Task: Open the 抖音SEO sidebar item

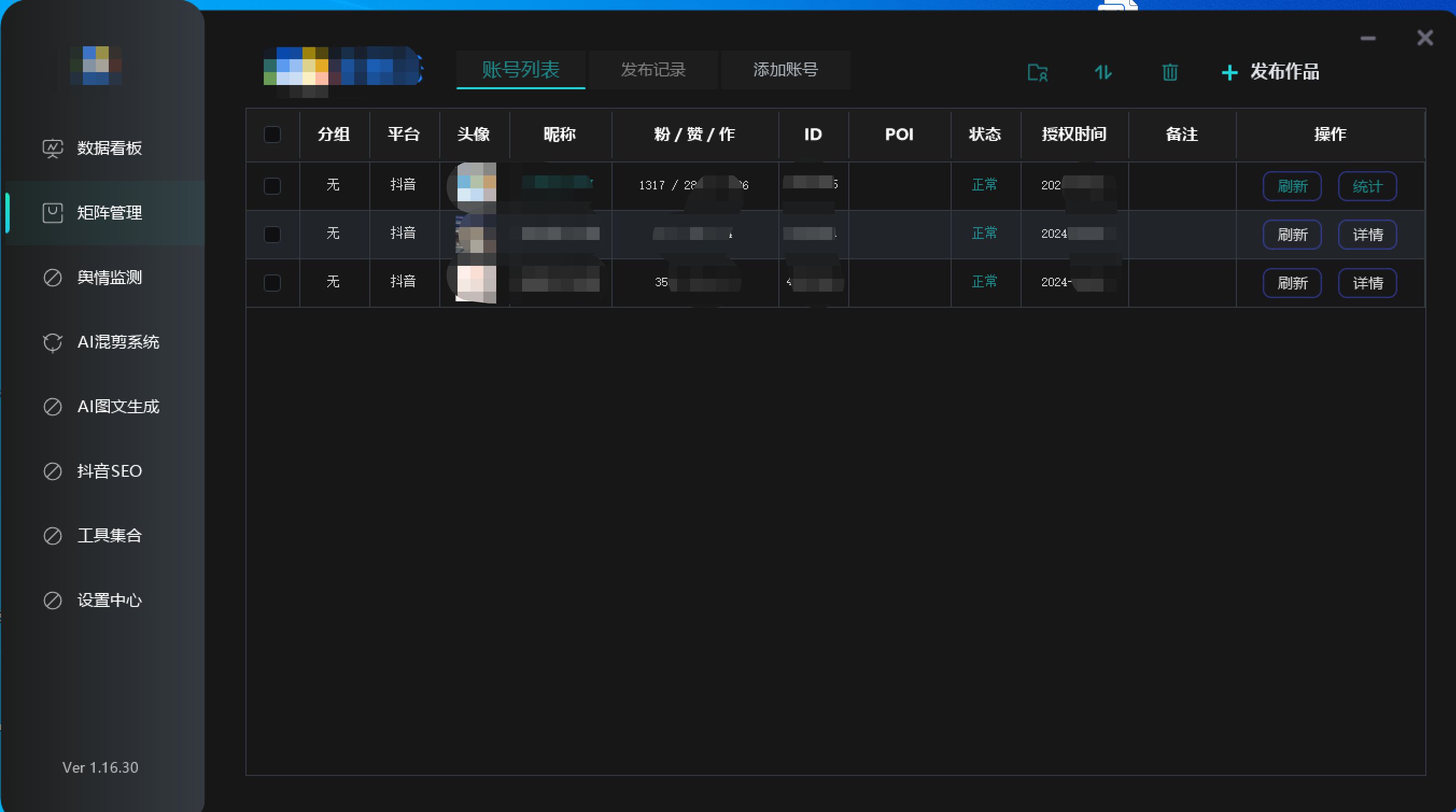Action: [x=109, y=471]
